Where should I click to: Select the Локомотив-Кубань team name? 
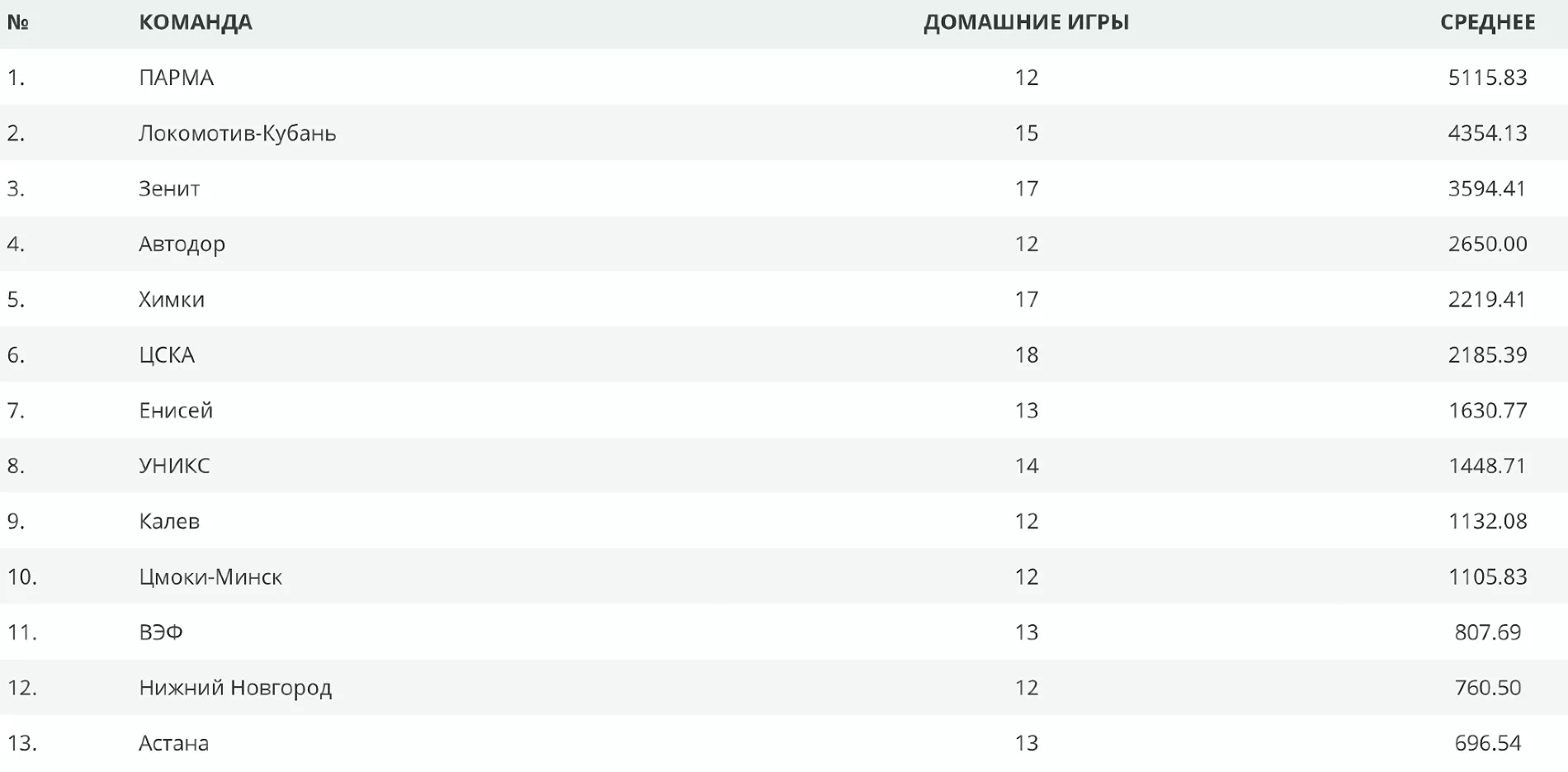(x=237, y=133)
